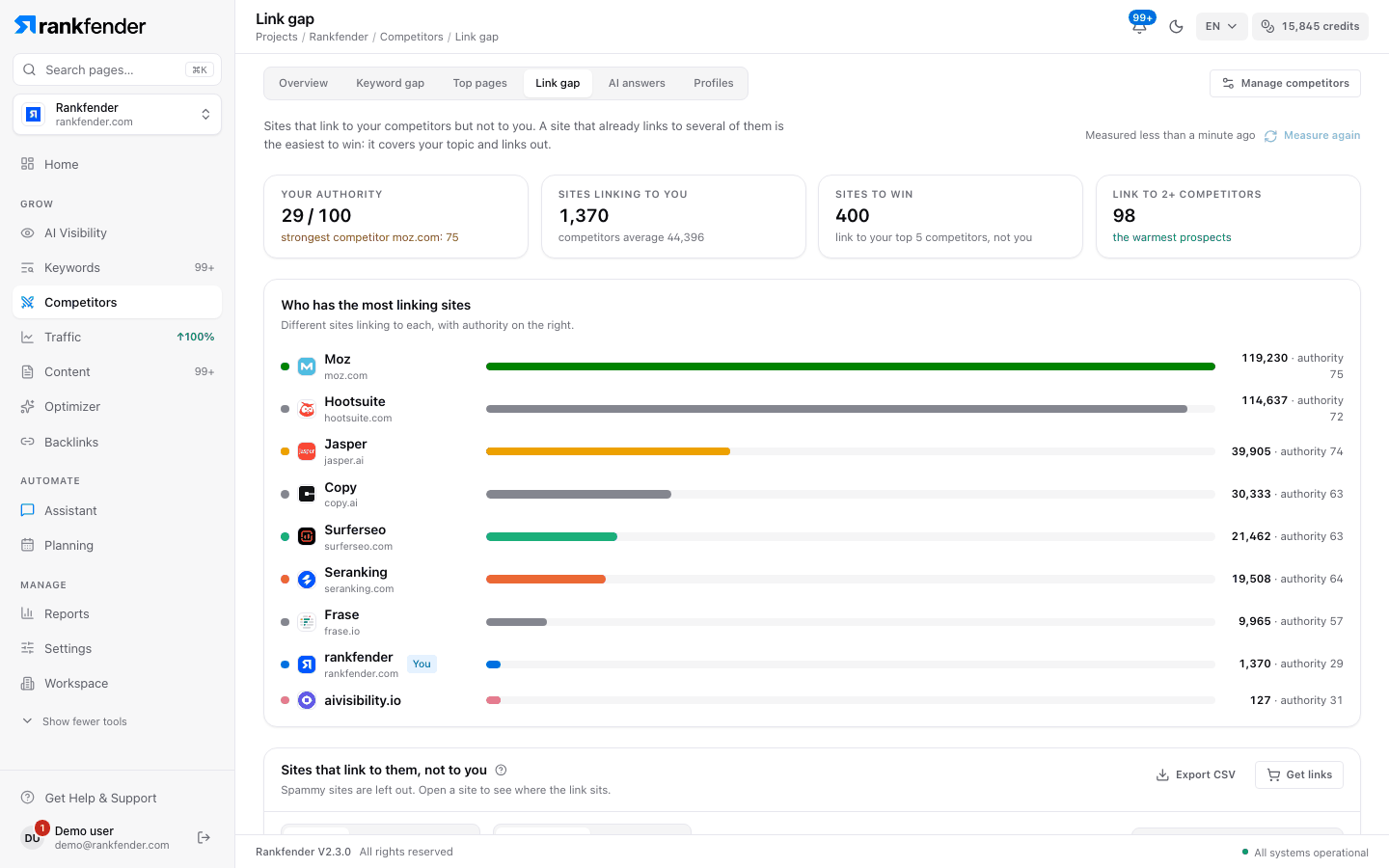Click the Demo user avatar
The image size is (1389, 868).
pos(33,837)
